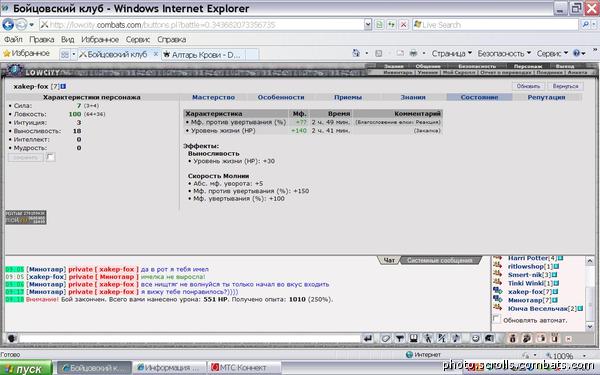This screenshot has width=600, height=375.
Task: Click the search magnifier icon in Live Search
Action: pos(585,25)
